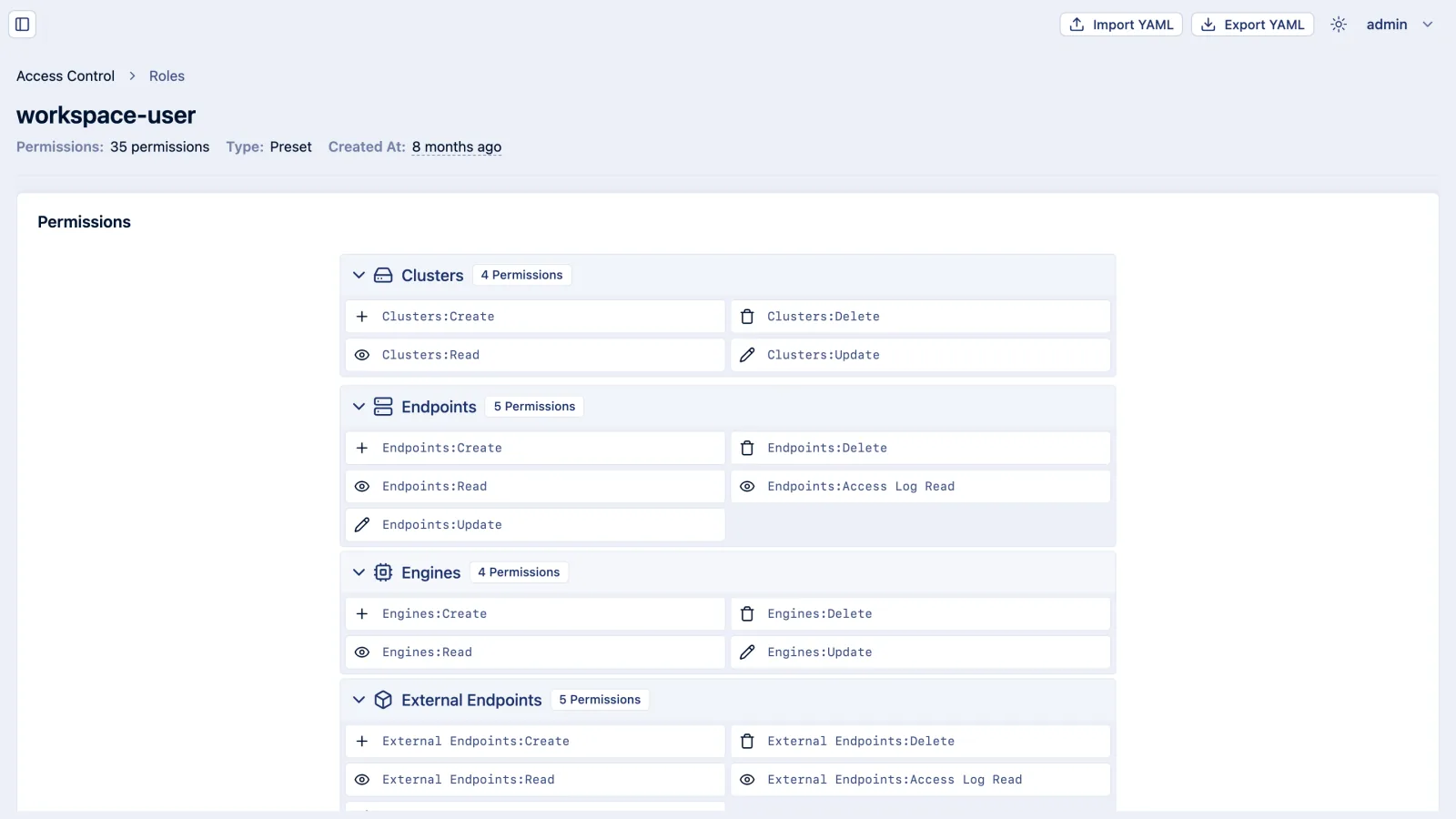Click eye icon beside External Endpoints:Access Log Read
Viewport: 1456px width, 819px height.
[x=747, y=780]
